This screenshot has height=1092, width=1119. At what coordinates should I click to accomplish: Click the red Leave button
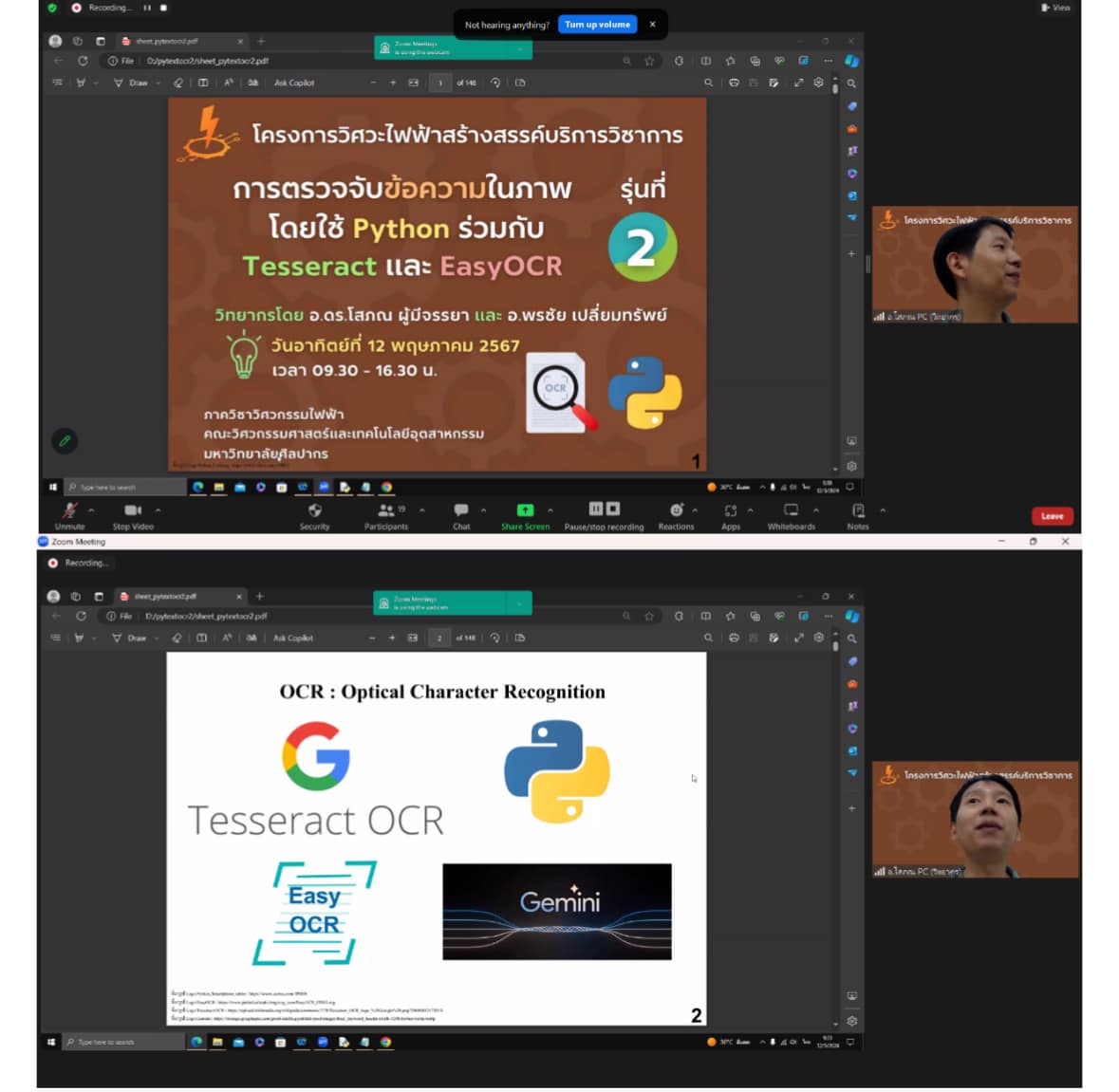click(x=1052, y=516)
